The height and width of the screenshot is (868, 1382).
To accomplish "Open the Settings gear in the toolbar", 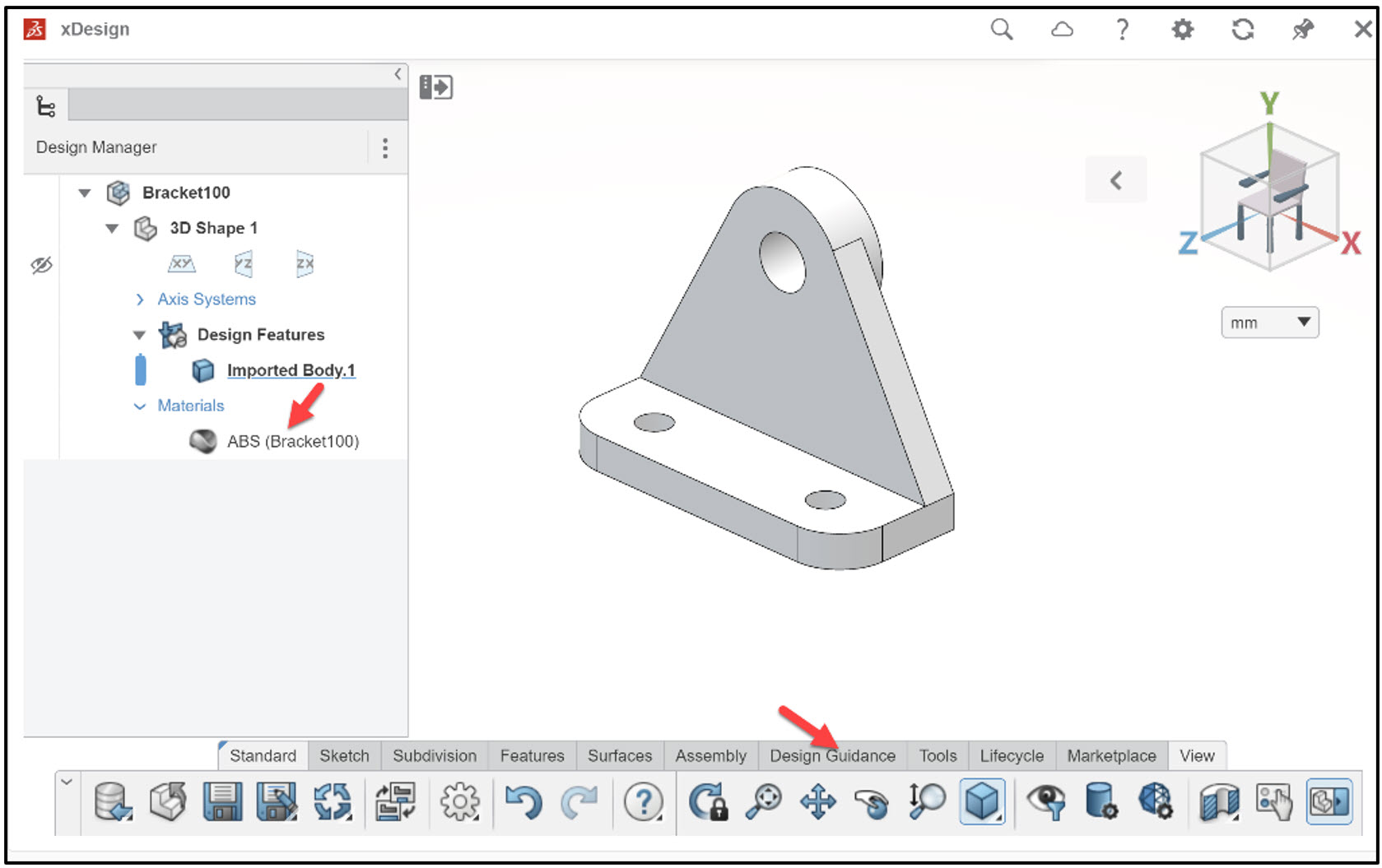I will tap(459, 802).
